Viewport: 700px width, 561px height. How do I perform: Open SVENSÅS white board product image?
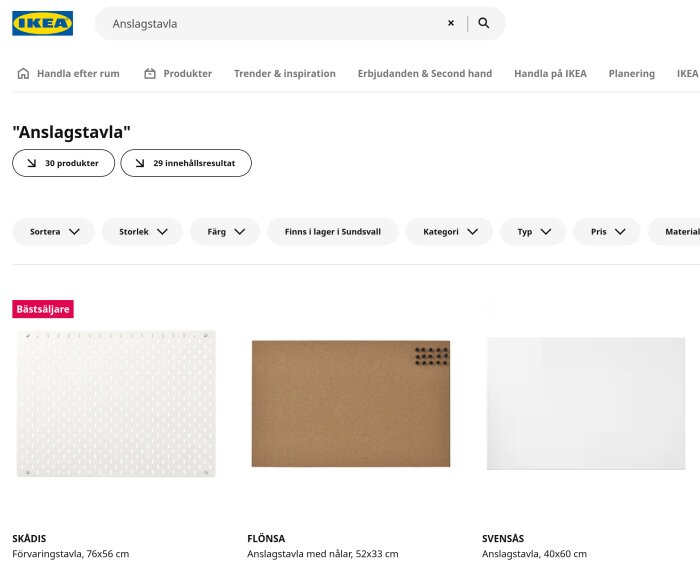(x=586, y=404)
